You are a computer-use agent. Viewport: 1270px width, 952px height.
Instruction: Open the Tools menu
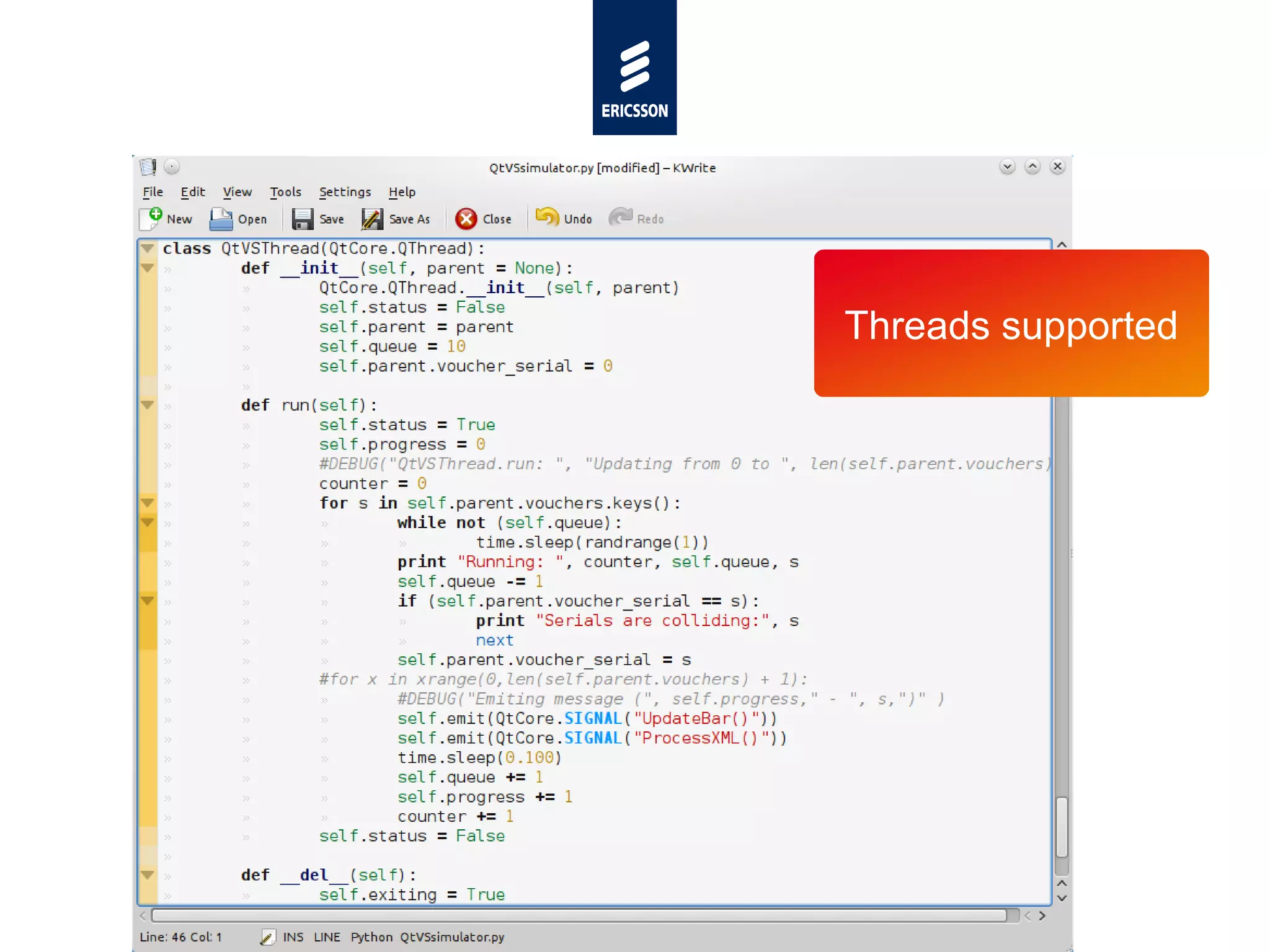click(x=285, y=192)
